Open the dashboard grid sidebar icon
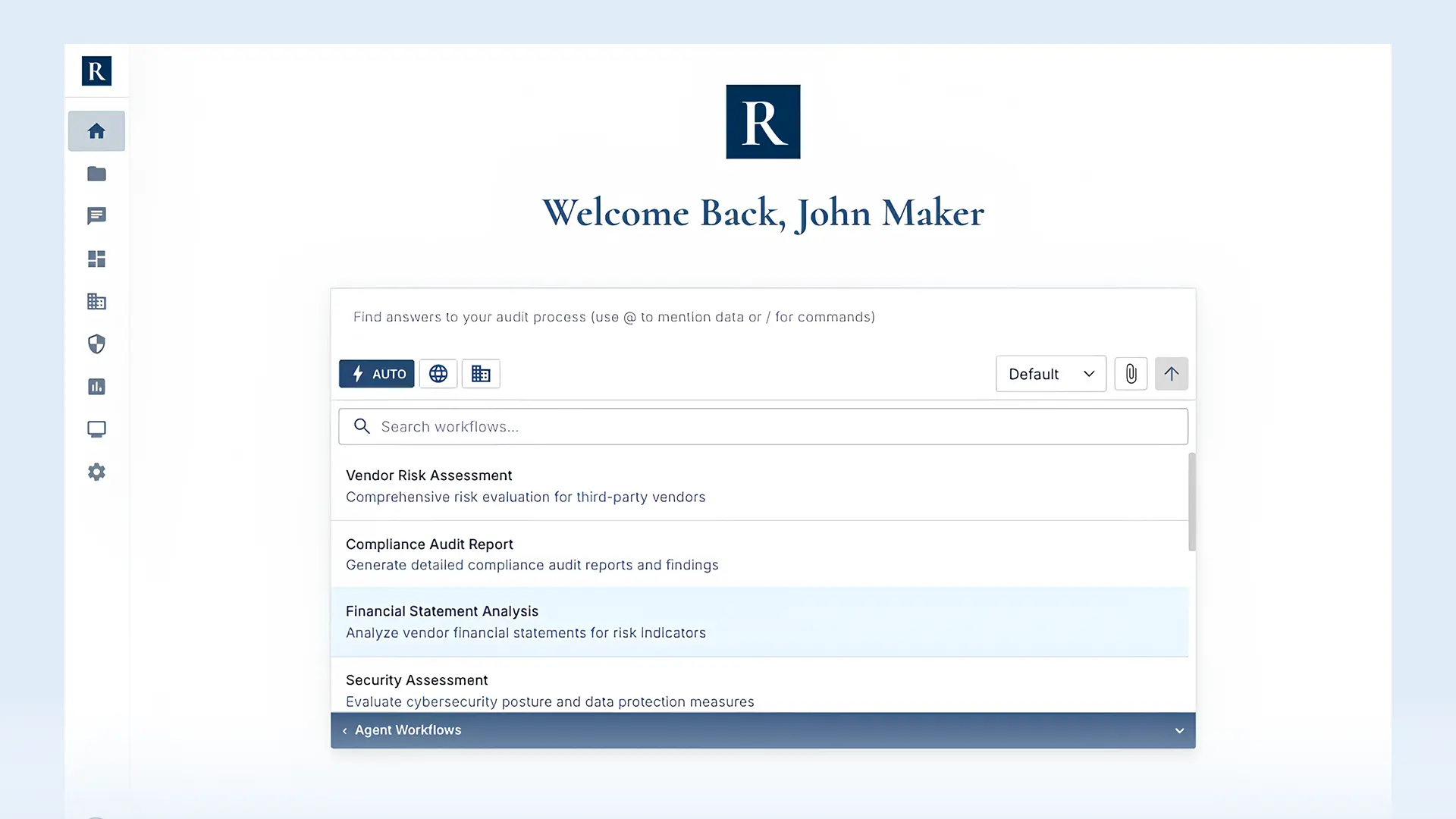The height and width of the screenshot is (819, 1456). [96, 259]
